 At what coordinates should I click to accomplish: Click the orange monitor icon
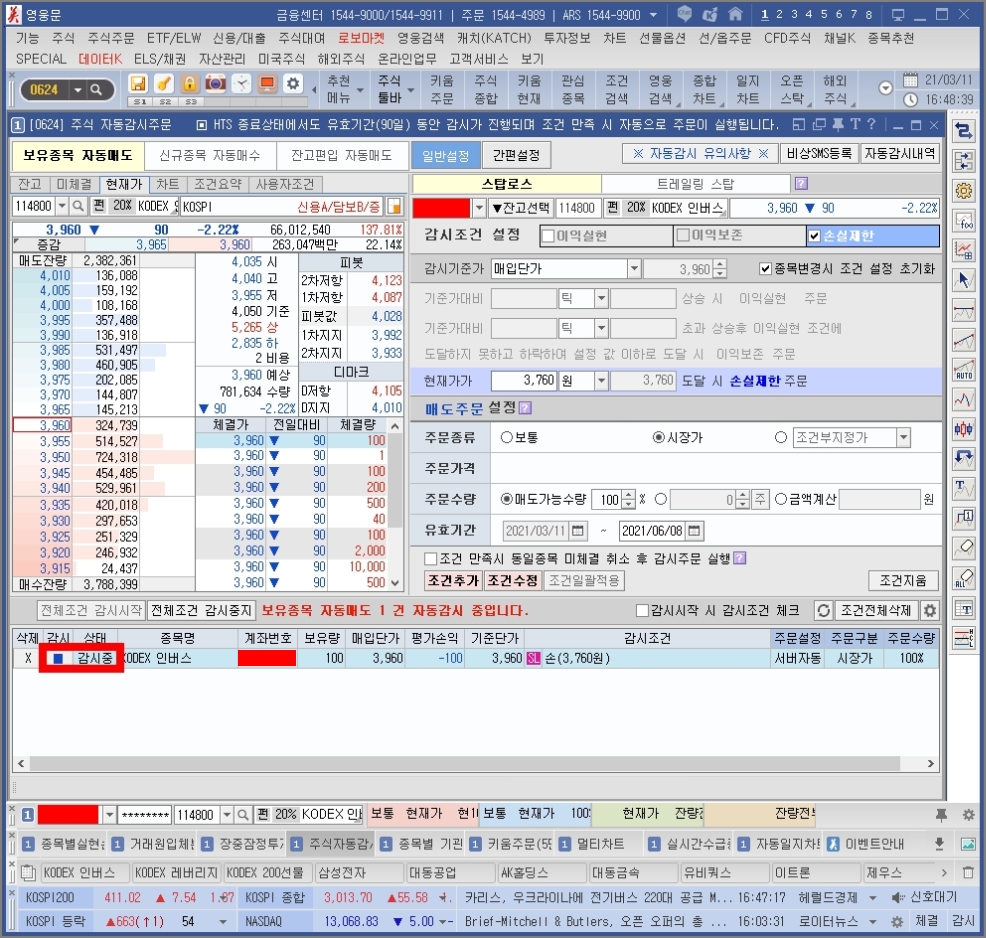click(x=267, y=84)
